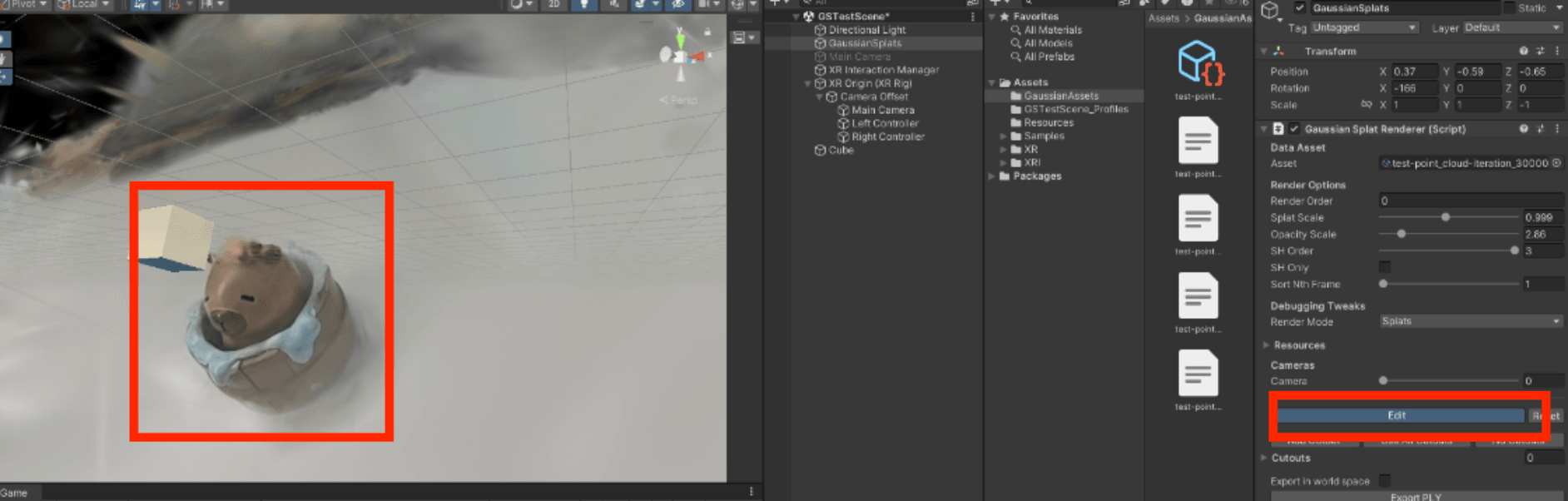Toggle the 2D scene view mode
The height and width of the screenshot is (501, 1568).
553,4
